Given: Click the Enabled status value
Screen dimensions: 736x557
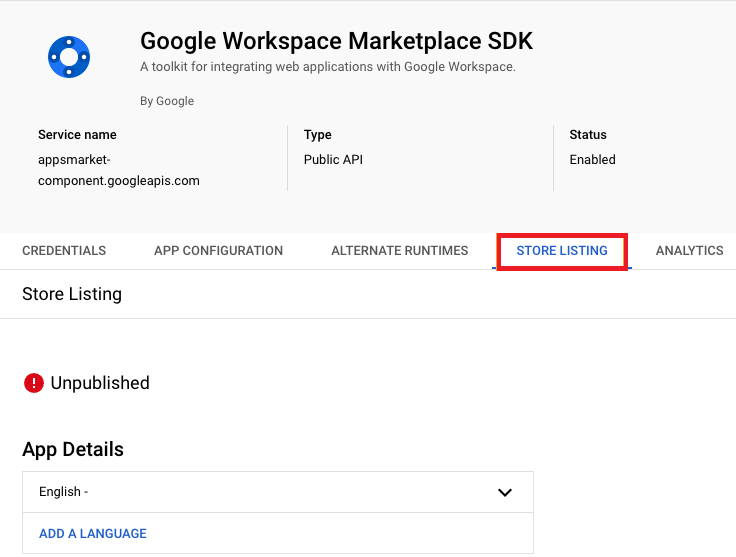Looking at the screenshot, I should click(592, 160).
